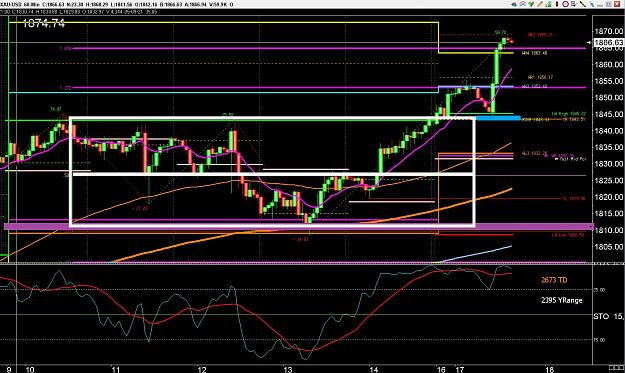Click the green branching icon in toolbar
This screenshot has height=373, width=625.
pyautogui.click(x=531, y=4)
